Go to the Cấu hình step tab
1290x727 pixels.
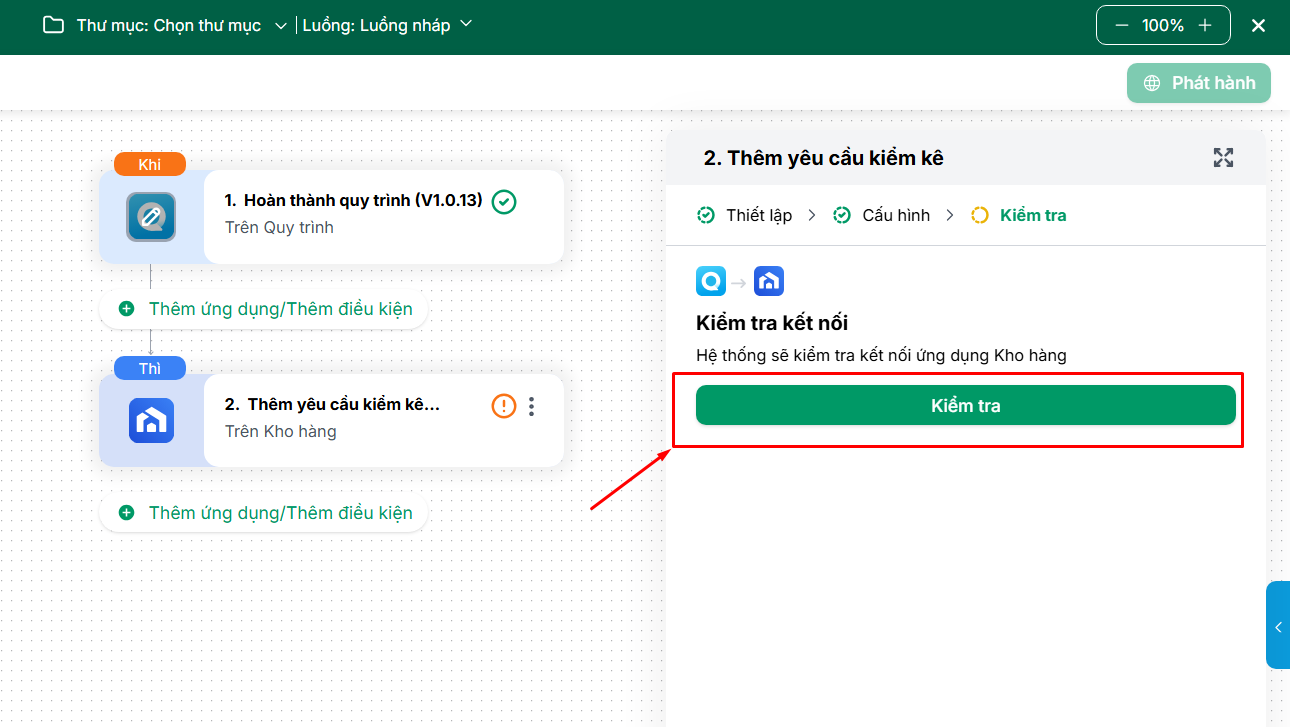coord(882,215)
